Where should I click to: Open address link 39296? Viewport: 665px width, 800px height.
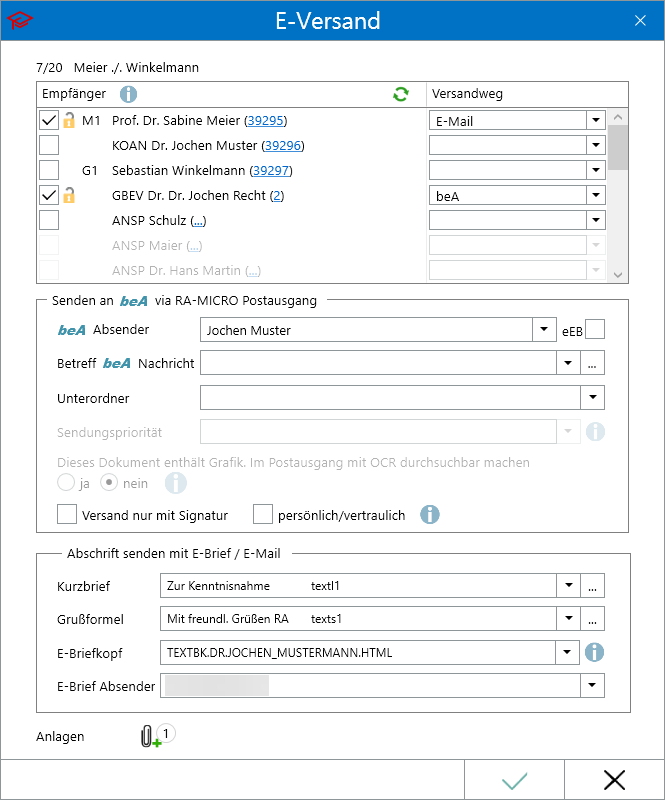point(283,146)
